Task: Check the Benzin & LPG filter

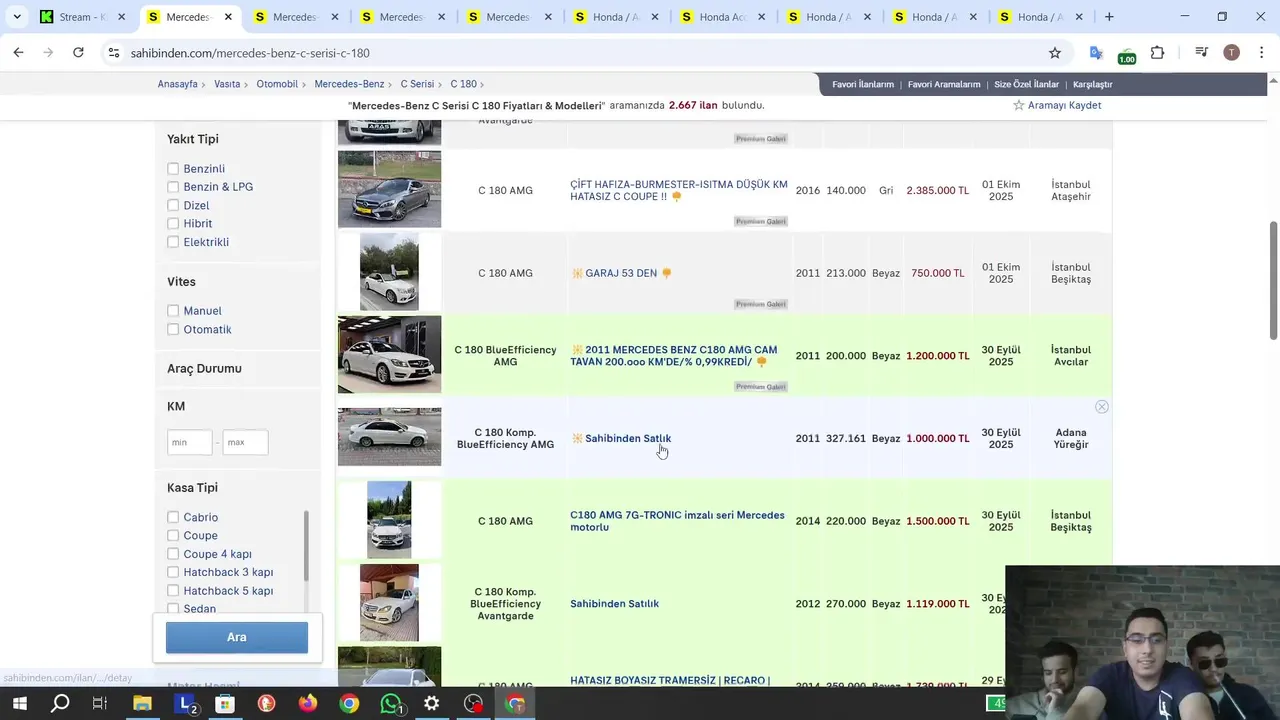Action: 173,187
